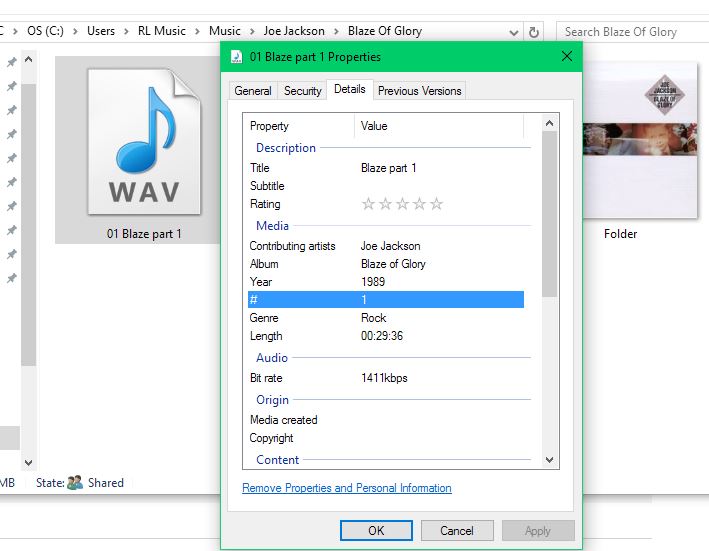The image size is (709, 551).
Task: Click the topmost pin icon in navigation pane
Action: (x=11, y=62)
